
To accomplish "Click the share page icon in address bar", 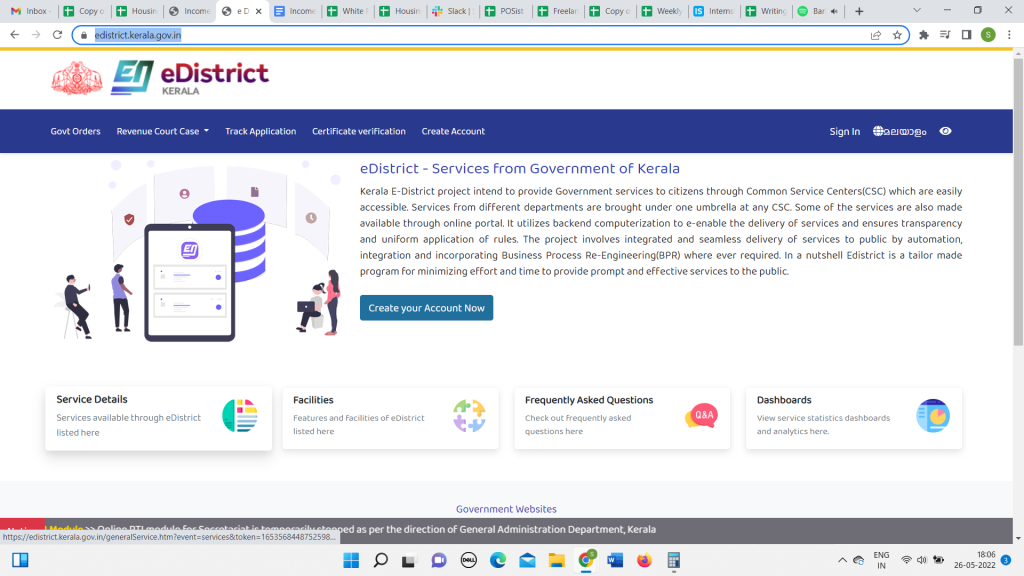I will point(876,35).
